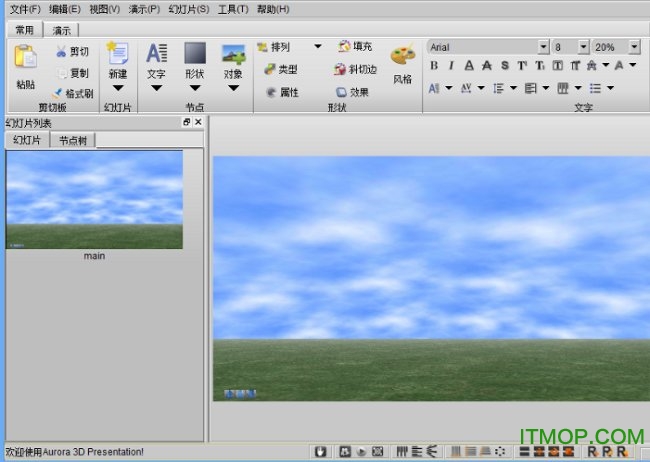Click the Object (对象) node icon
650x462 pixels.
233,54
